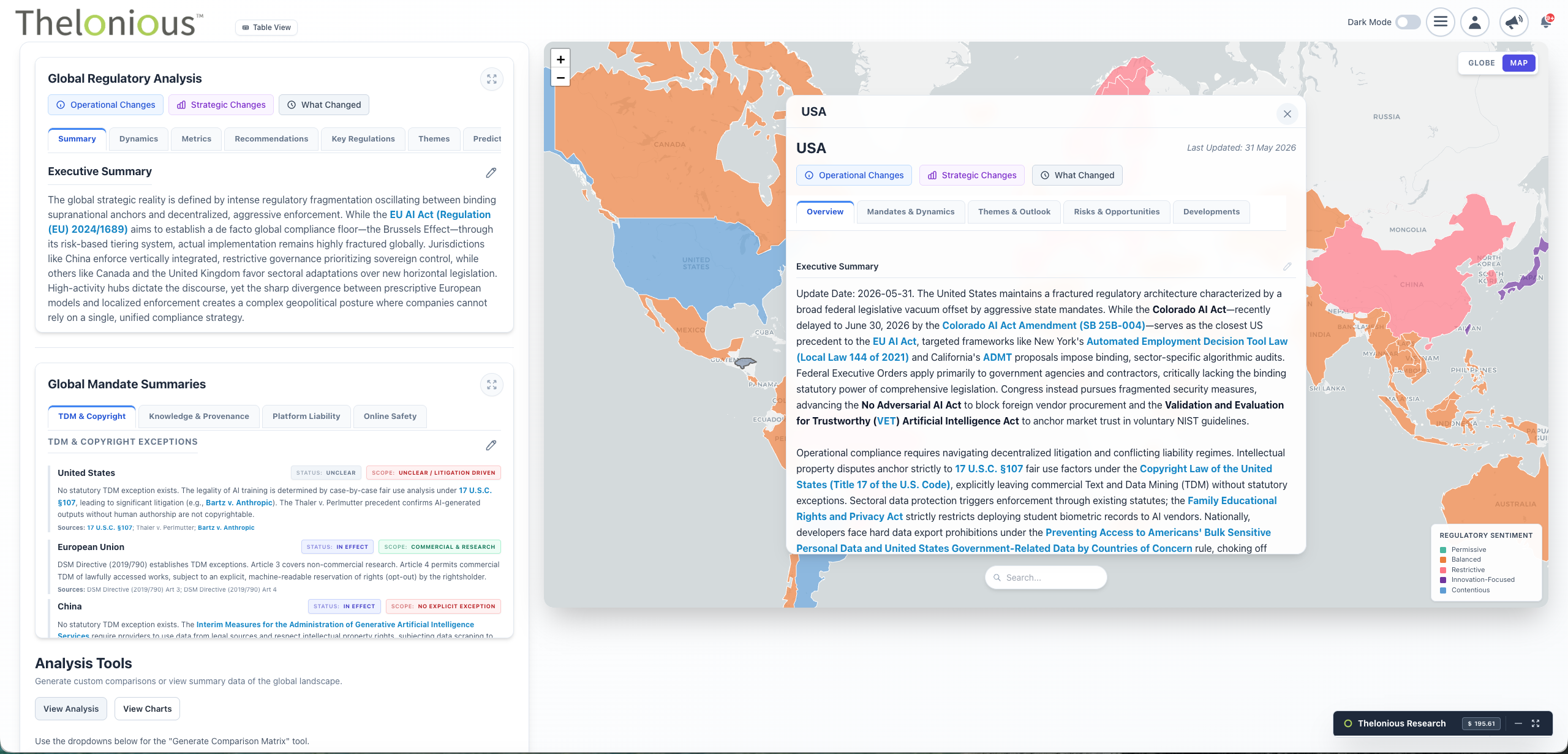Image resolution: width=1568 pixels, height=754 pixels.
Task: Open the Knowledge & Provenance tab
Action: tap(199, 417)
